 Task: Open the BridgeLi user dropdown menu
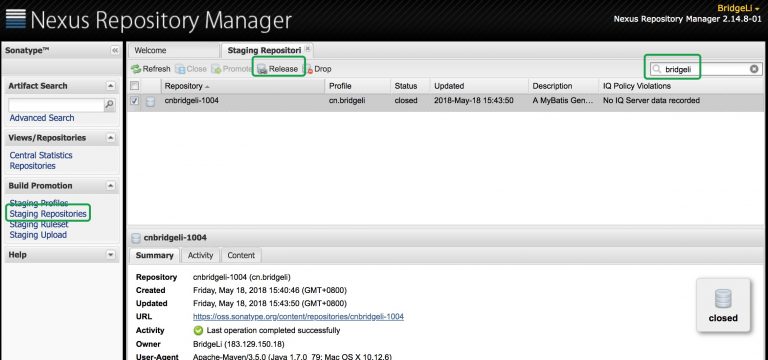click(x=739, y=8)
